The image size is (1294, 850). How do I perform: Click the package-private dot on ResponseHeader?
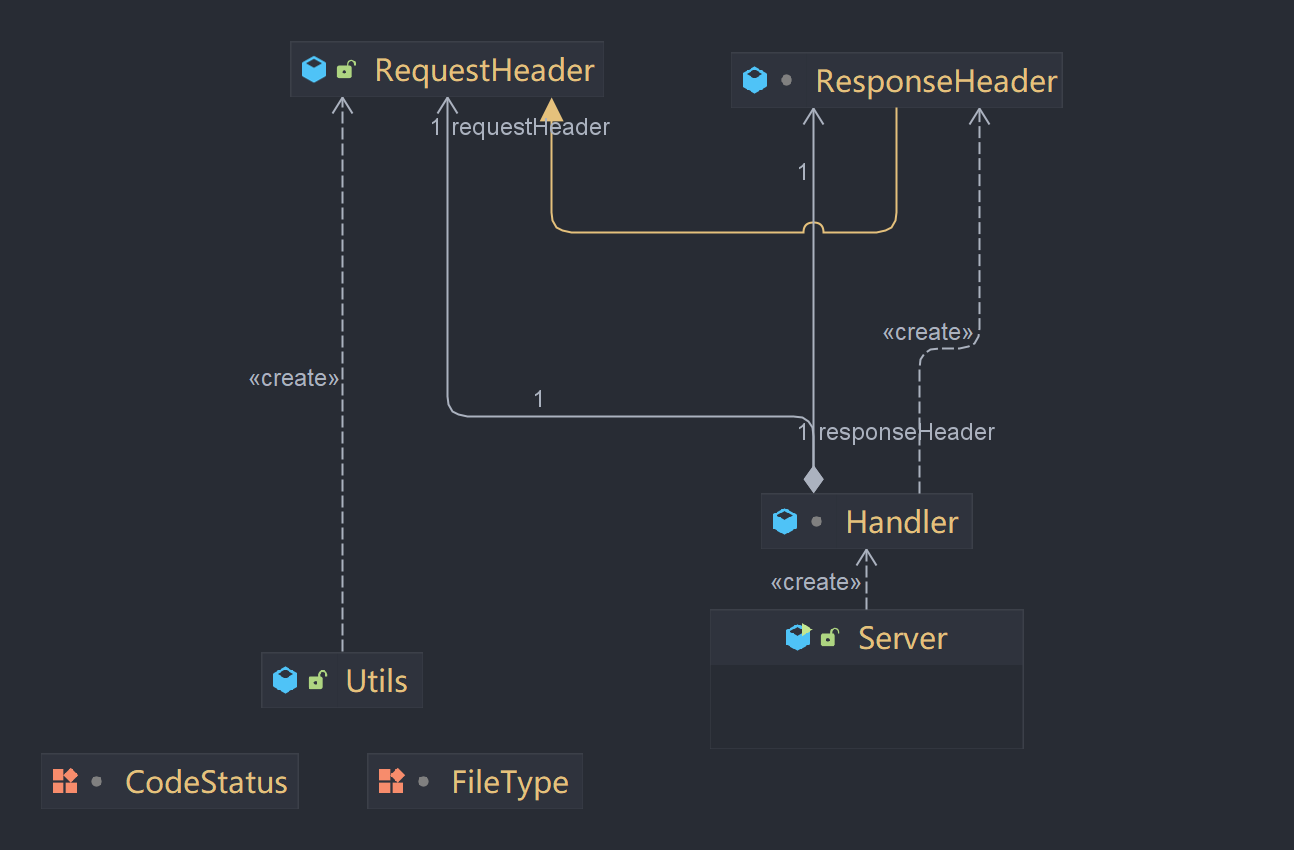(x=786, y=80)
